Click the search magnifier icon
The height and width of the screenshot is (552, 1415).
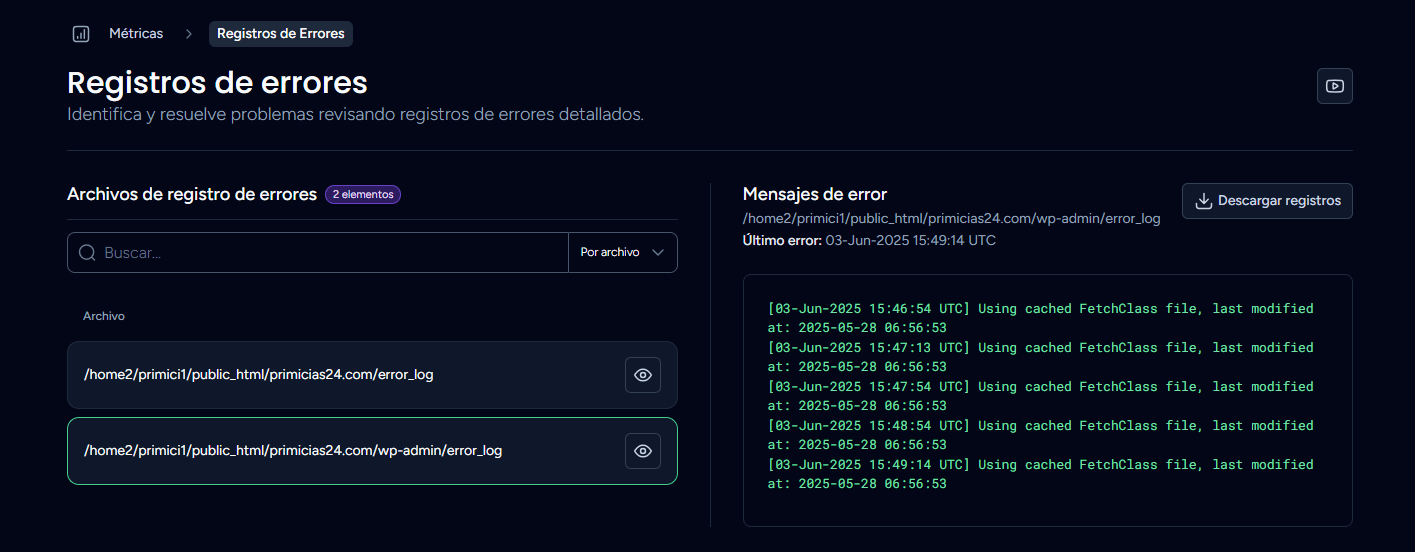(x=87, y=253)
